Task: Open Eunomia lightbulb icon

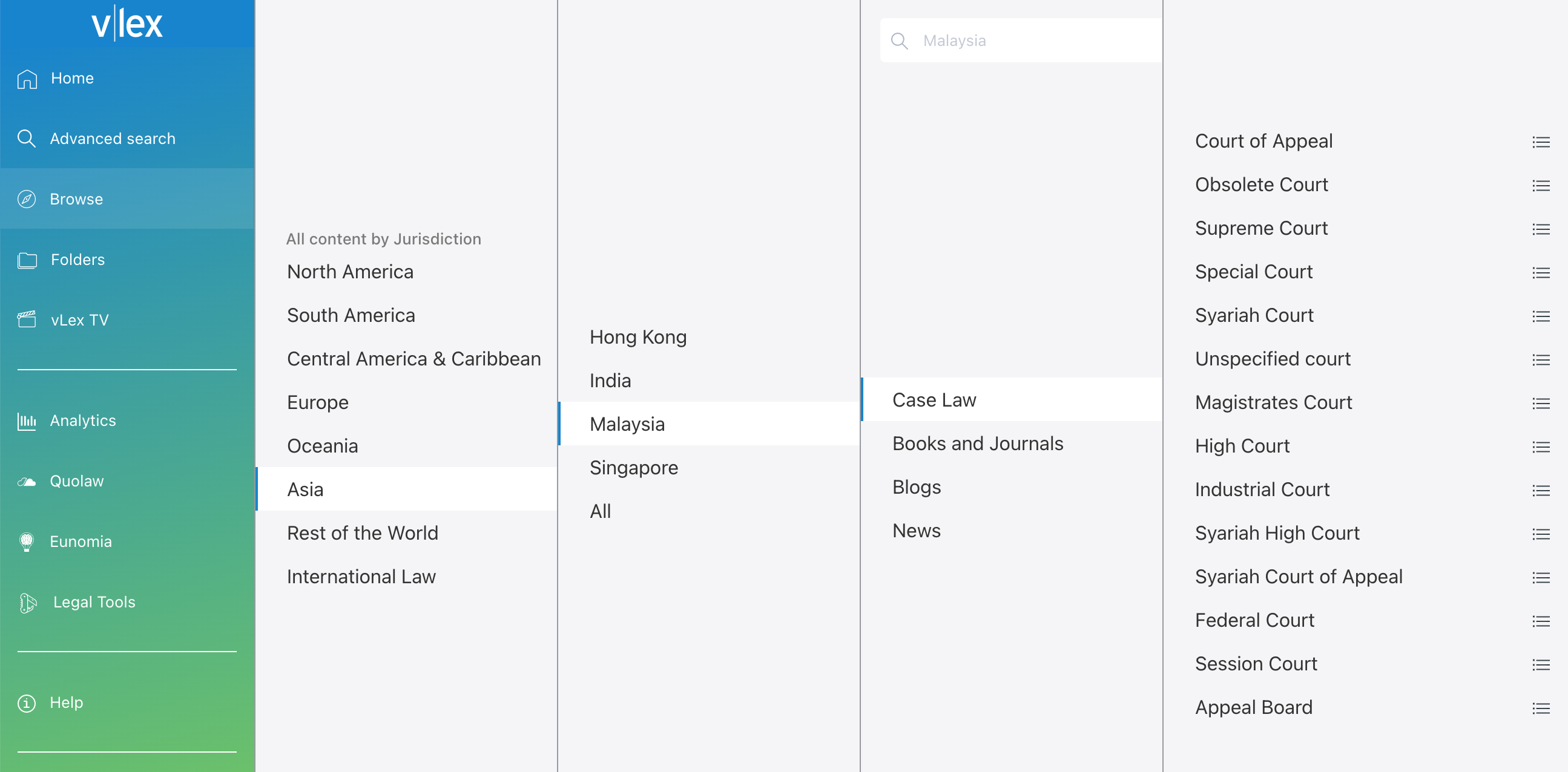Action: 26,541
